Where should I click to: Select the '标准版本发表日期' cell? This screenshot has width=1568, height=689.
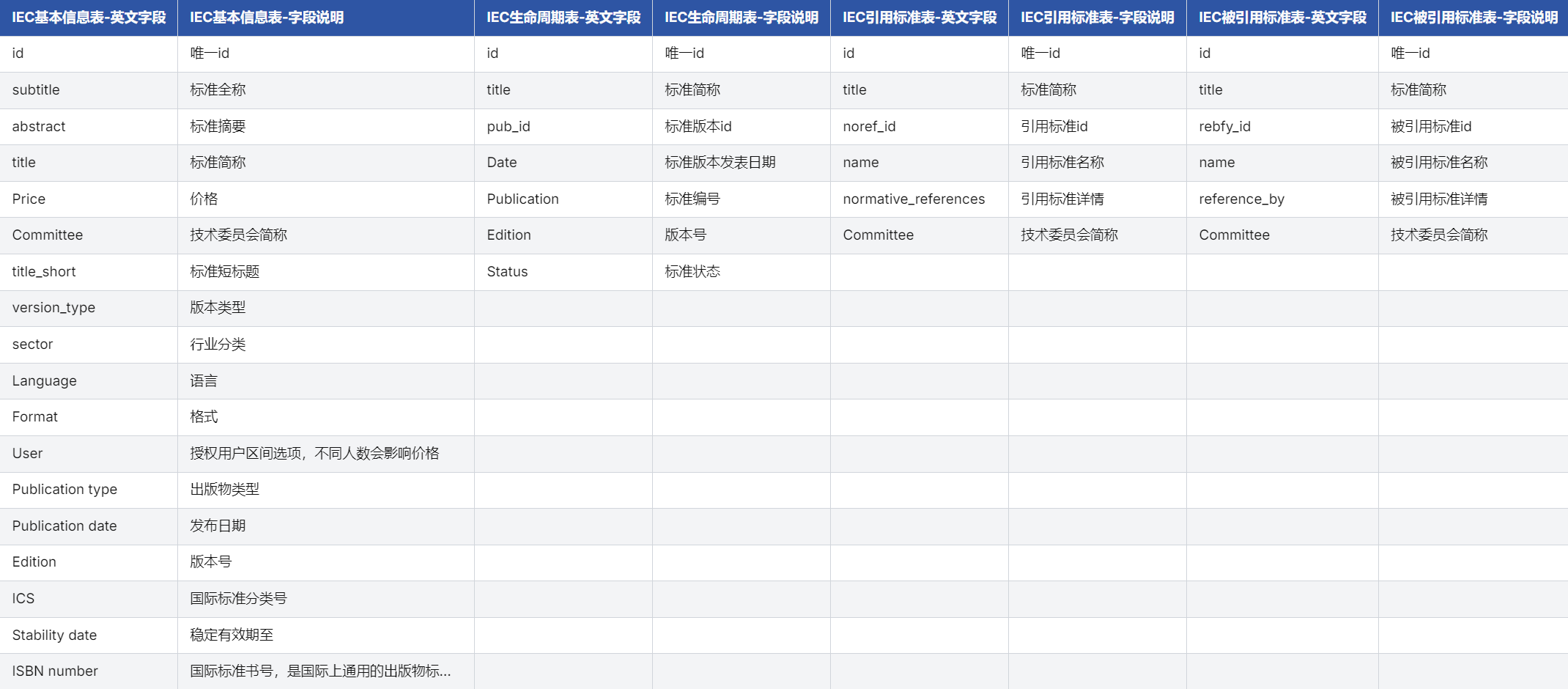742,163
